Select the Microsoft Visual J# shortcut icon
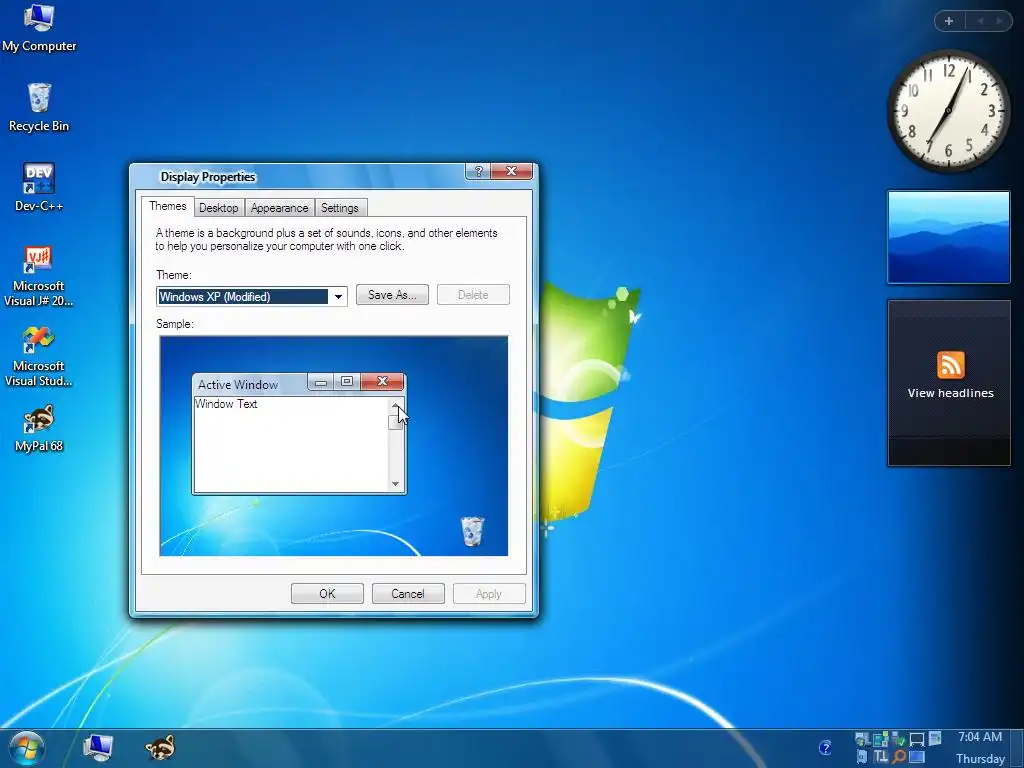 tap(39, 275)
